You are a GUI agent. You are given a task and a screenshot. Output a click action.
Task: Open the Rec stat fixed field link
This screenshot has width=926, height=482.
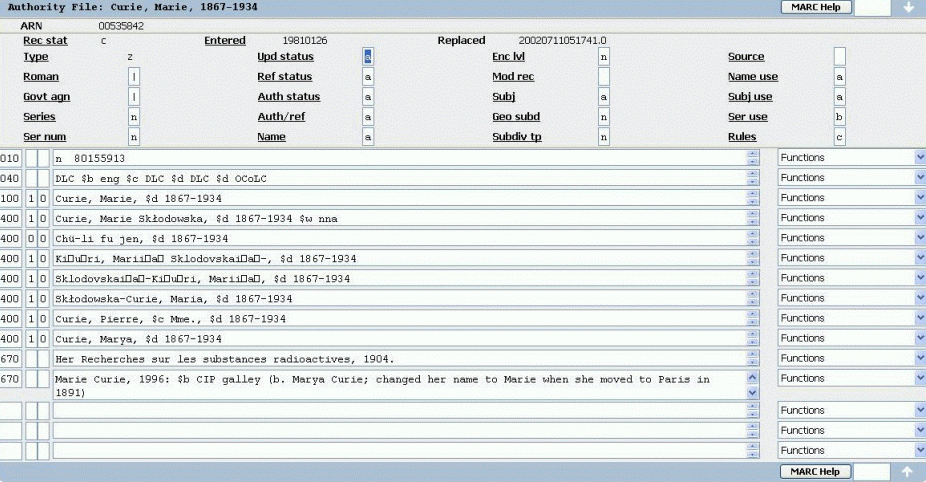click(x=45, y=41)
